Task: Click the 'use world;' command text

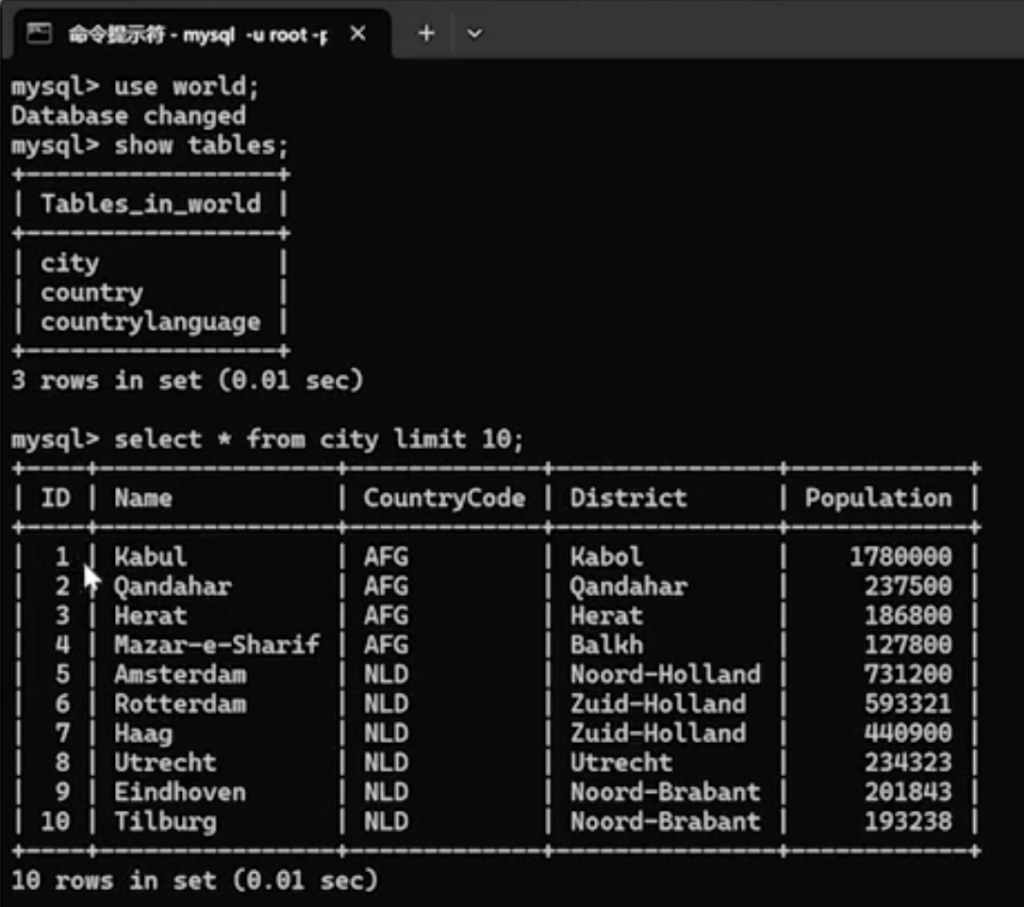Action: tap(186, 87)
